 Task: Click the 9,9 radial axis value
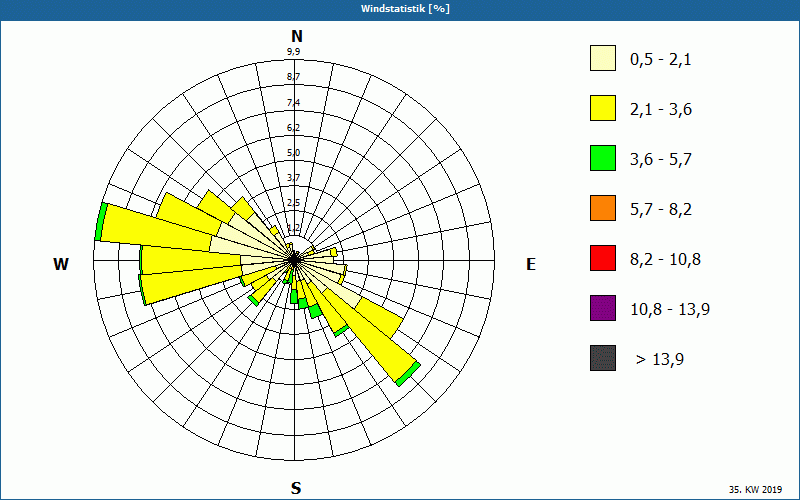click(x=293, y=51)
